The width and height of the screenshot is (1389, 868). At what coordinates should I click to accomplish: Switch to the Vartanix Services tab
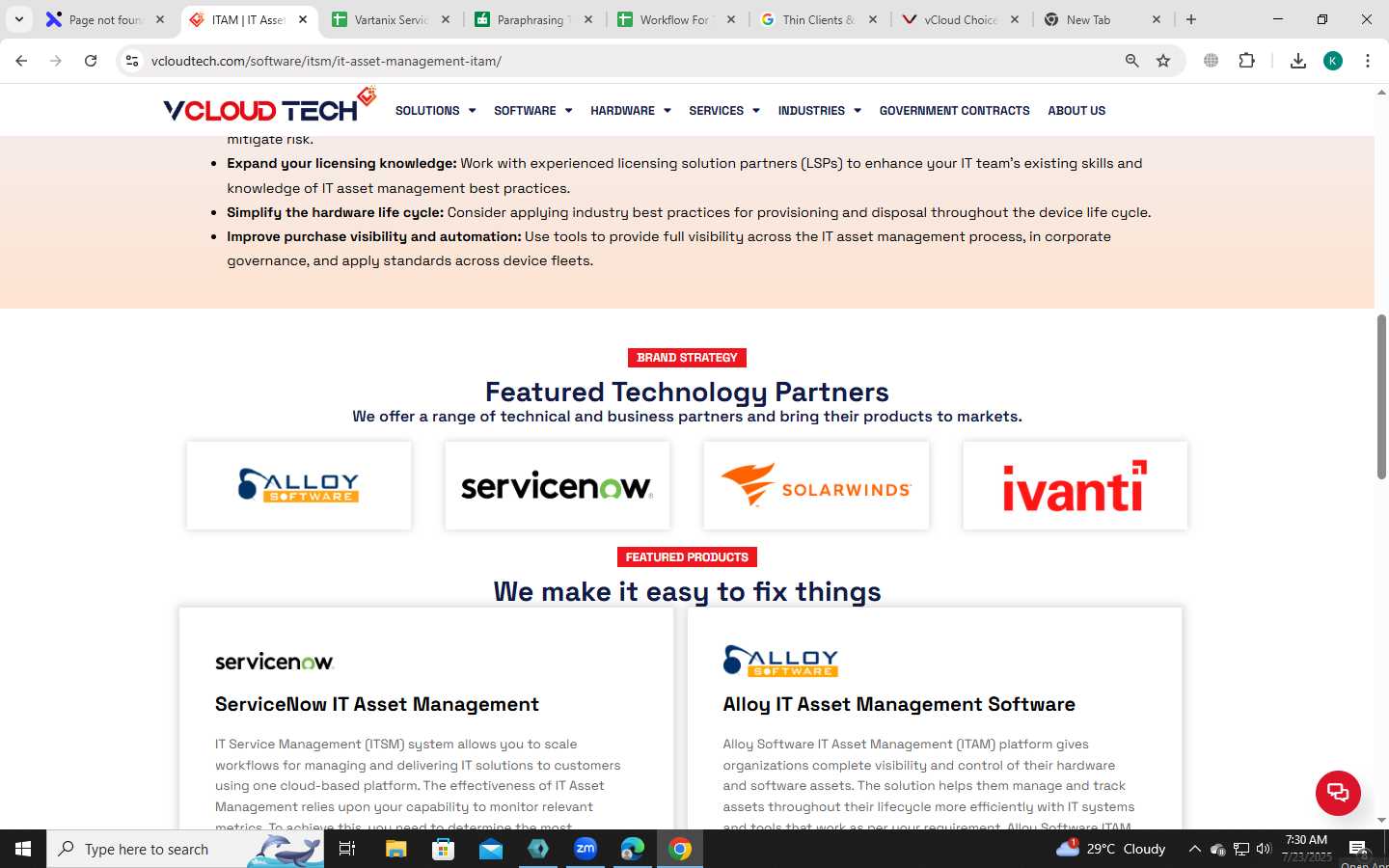(x=391, y=19)
